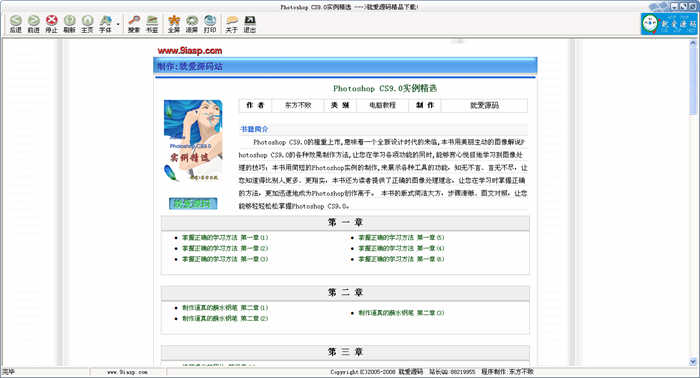Open link 制作逼真的碳水钢笔 第二章(3)

[401, 313]
